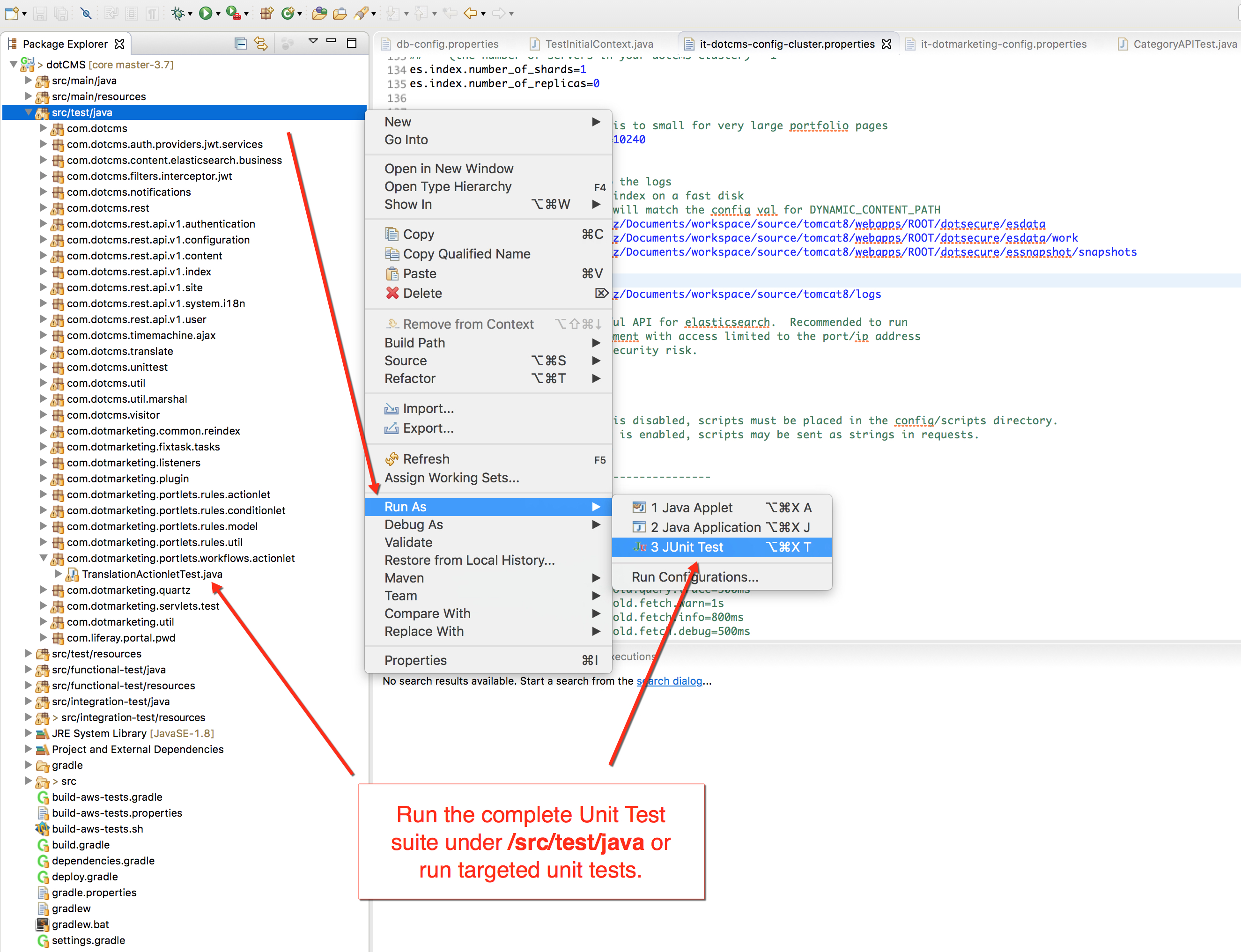Image resolution: width=1241 pixels, height=952 pixels.
Task: Select 3 JUnit Test in submenu
Action: (x=722, y=547)
